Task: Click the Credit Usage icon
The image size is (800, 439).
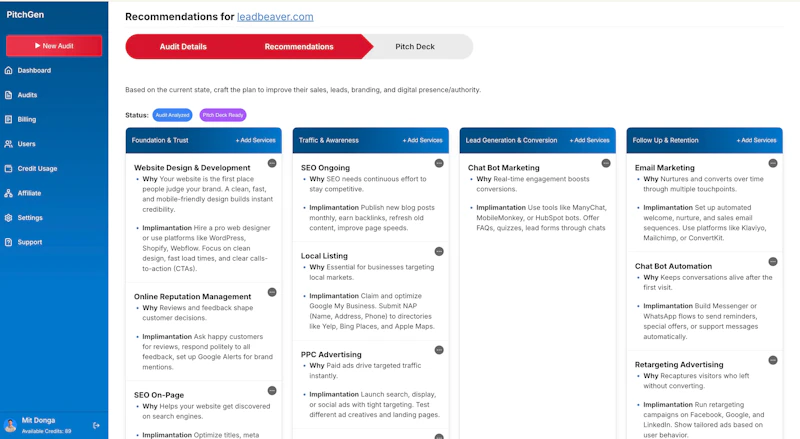Action: tap(8, 168)
